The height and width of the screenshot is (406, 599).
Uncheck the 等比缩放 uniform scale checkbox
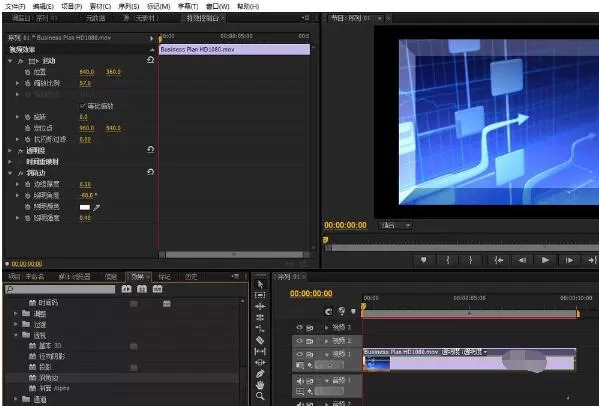click(82, 106)
